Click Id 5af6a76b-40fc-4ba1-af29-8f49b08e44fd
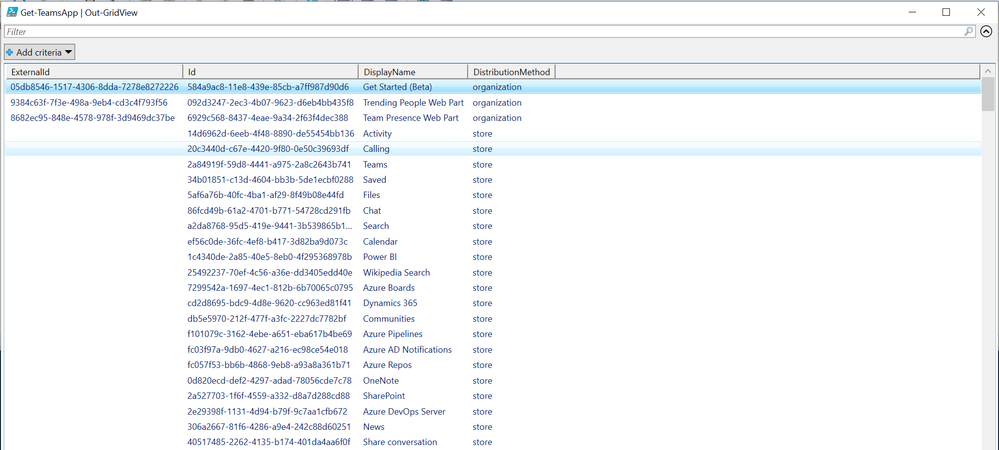Screen dimensions: 999x450 266,195
